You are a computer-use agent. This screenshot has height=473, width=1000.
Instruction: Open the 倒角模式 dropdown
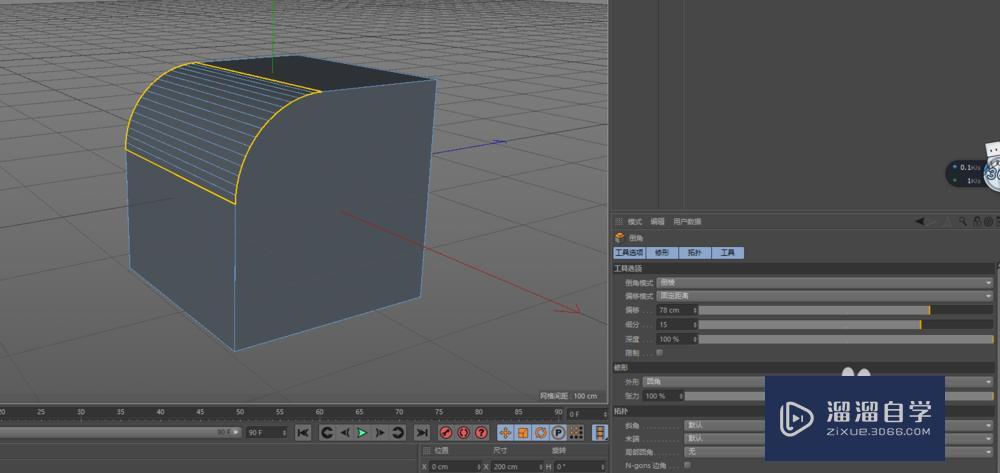coord(825,282)
